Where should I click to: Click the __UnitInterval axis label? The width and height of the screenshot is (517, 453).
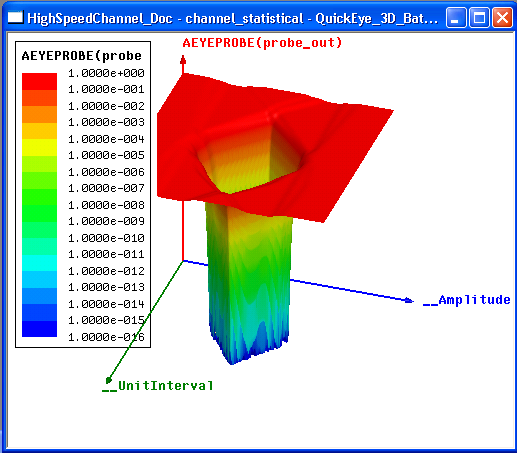coord(158,386)
